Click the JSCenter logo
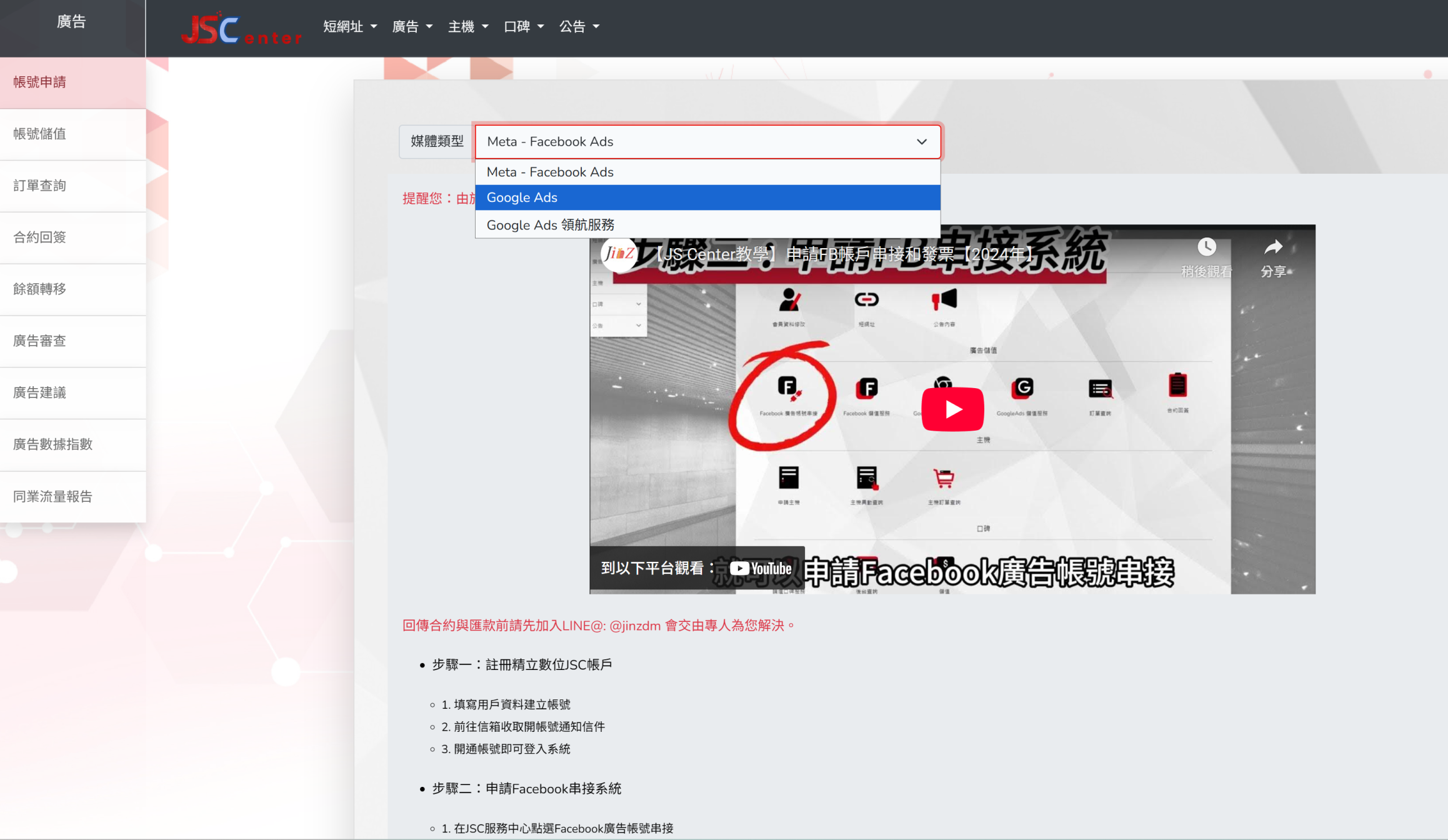Viewport: 1448px width, 840px height. (241, 29)
